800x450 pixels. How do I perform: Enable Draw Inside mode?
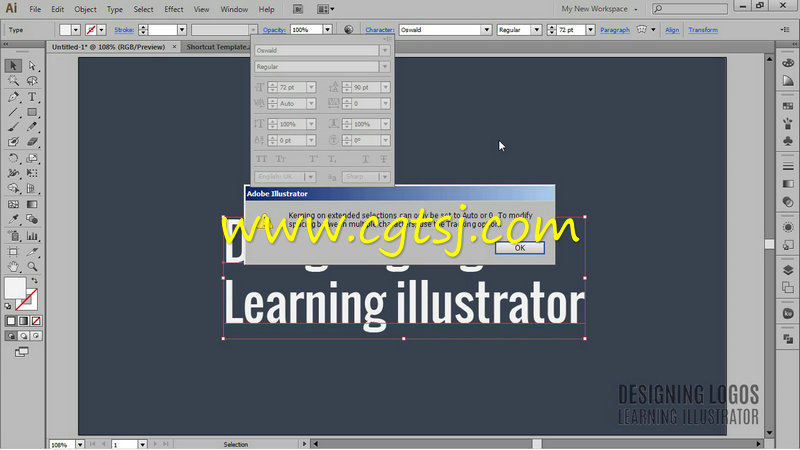coord(36,336)
